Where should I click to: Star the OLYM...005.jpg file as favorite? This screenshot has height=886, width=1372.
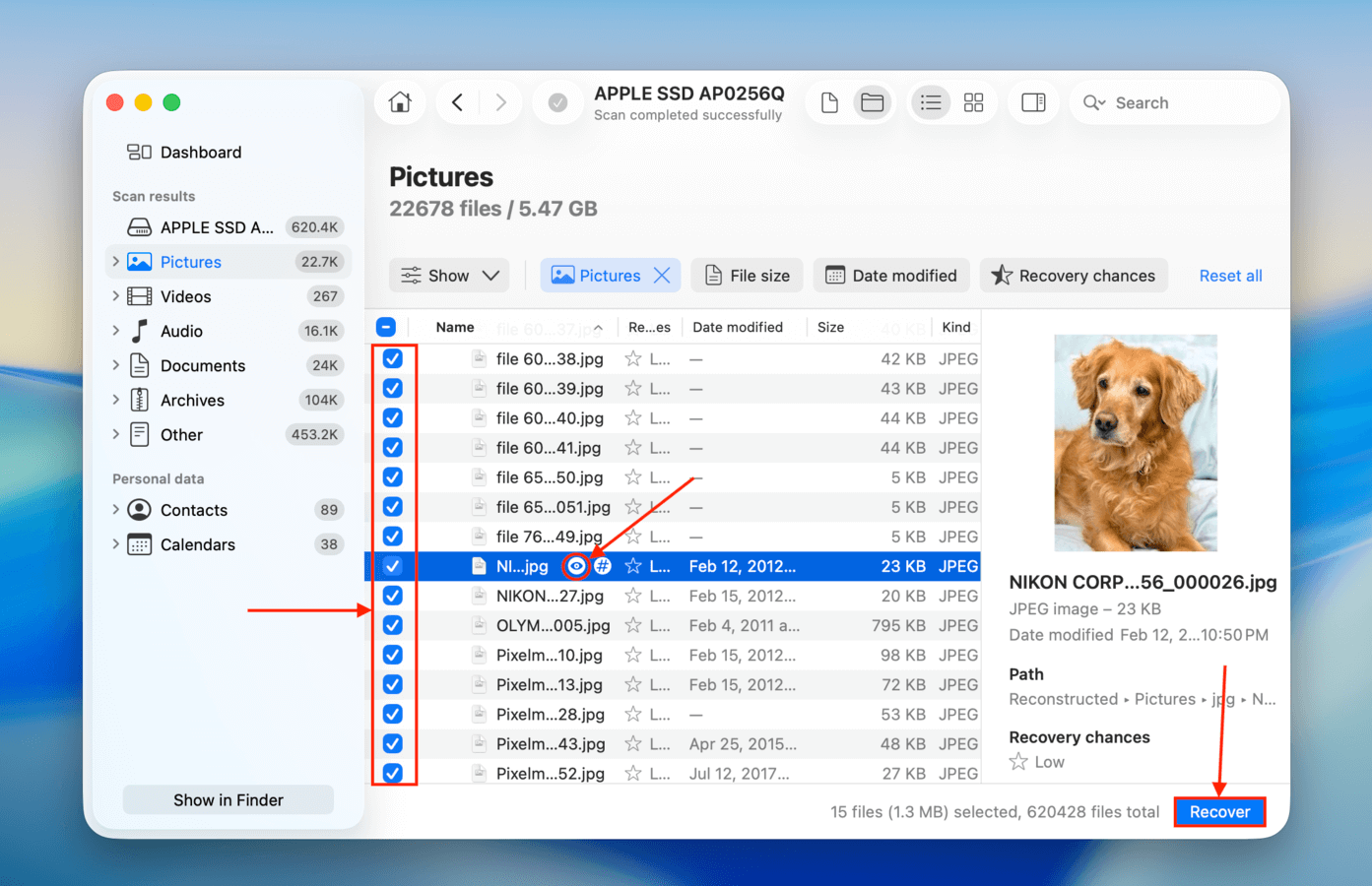[x=632, y=625]
